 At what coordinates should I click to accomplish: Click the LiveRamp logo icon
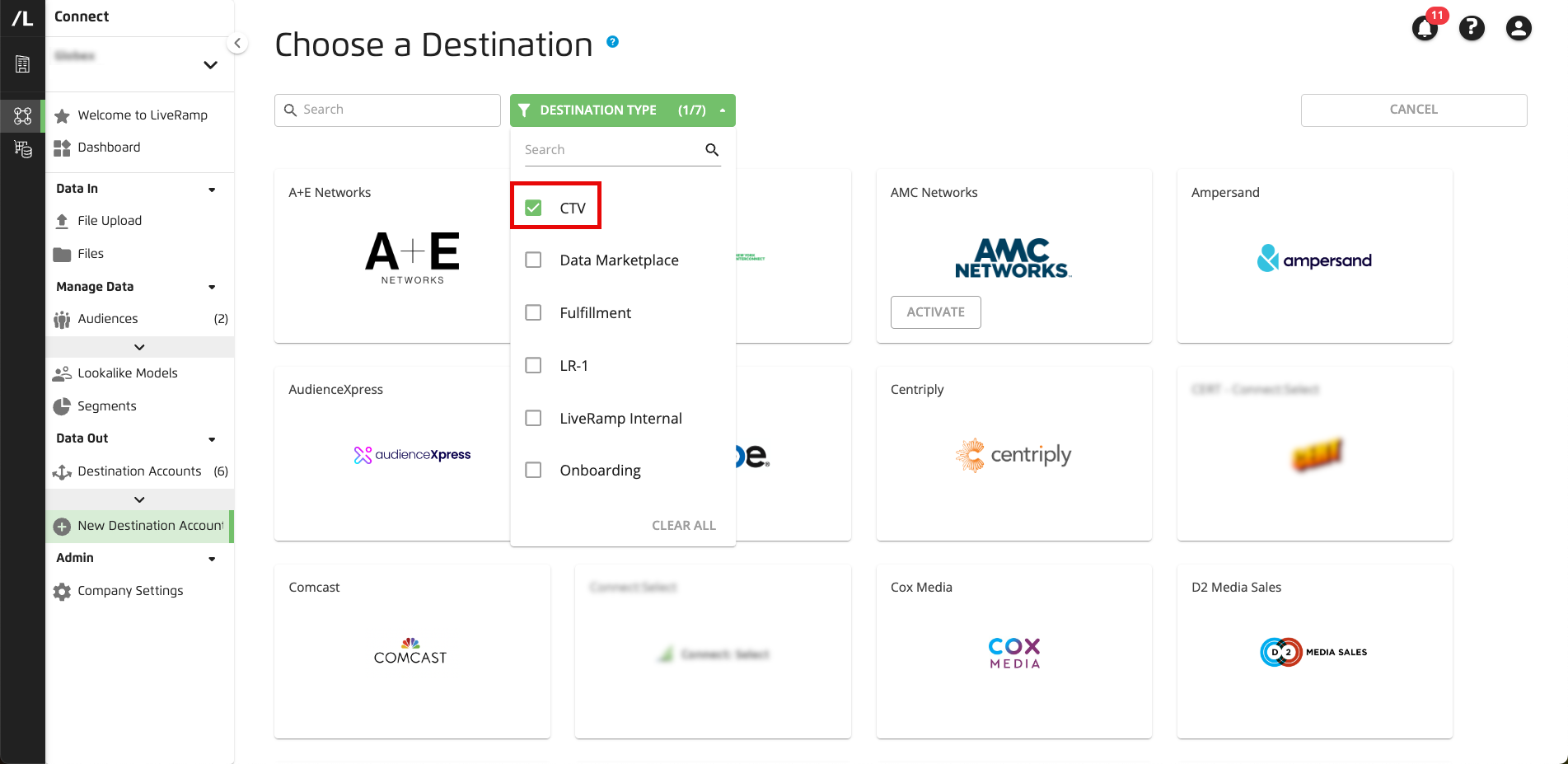[x=22, y=18]
